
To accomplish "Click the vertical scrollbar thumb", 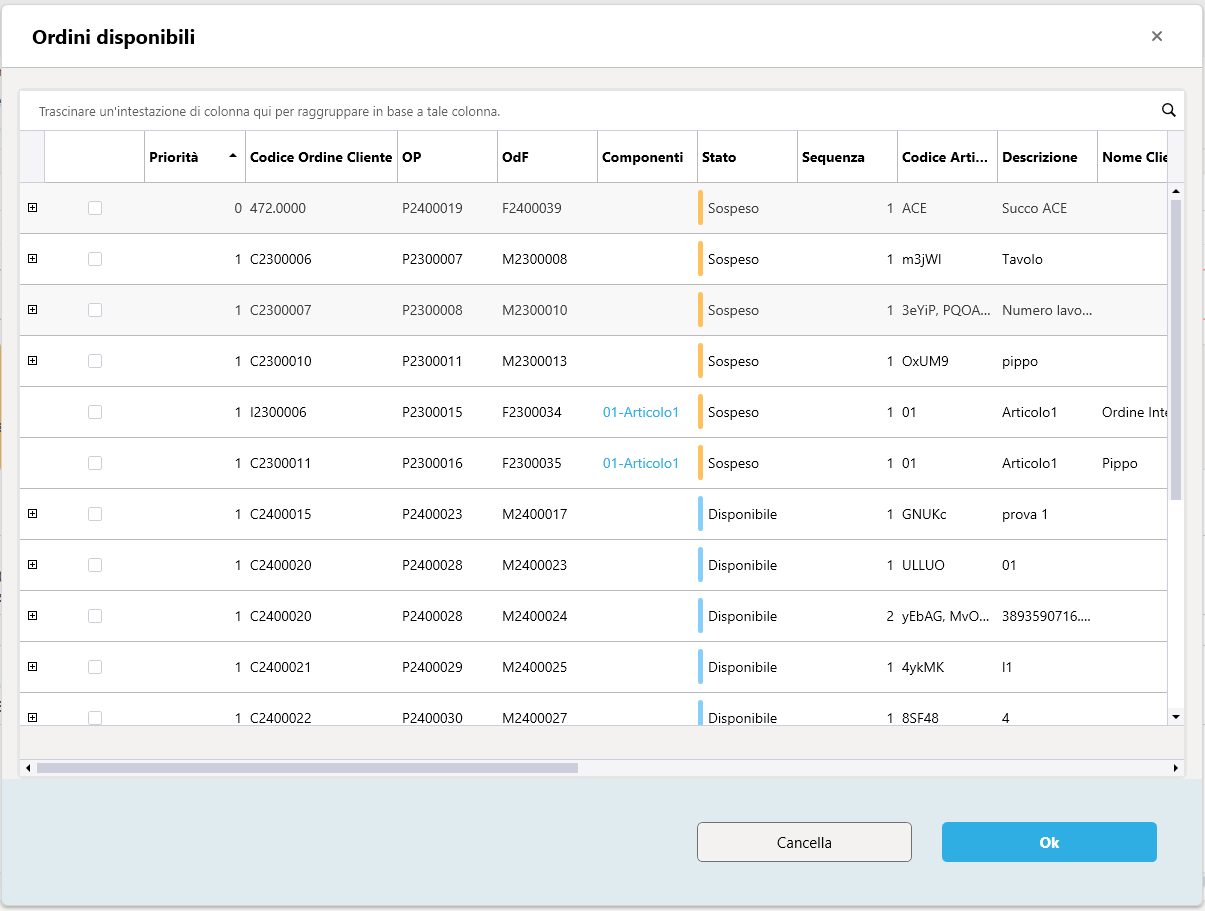I will pos(1176,349).
